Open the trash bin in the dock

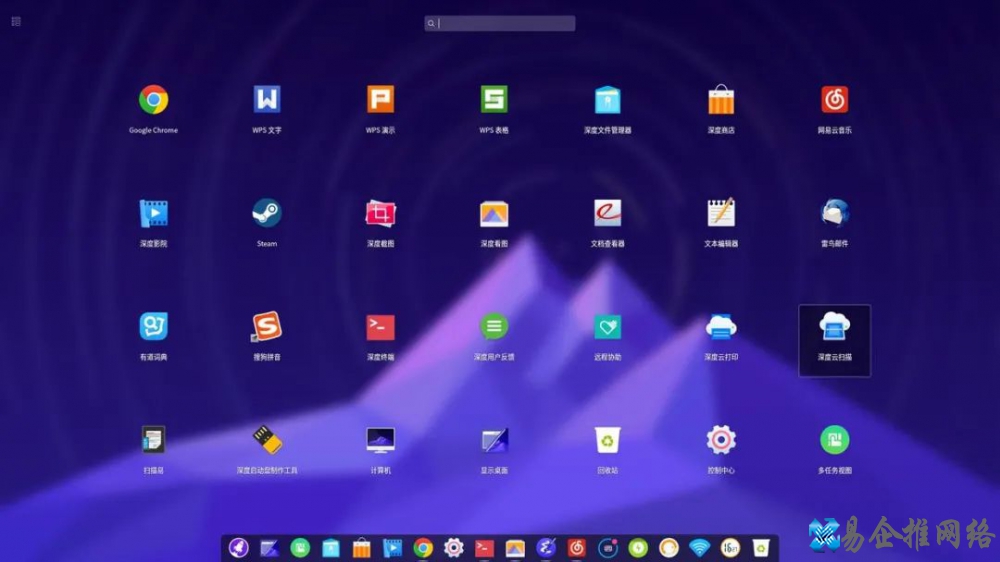761,548
